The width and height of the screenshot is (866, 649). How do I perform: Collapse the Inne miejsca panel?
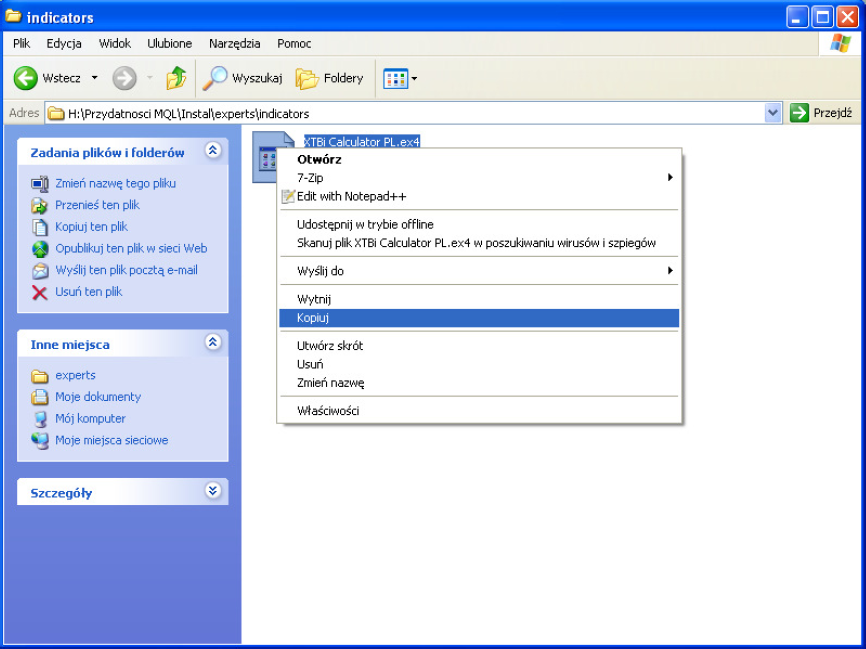[x=212, y=342]
